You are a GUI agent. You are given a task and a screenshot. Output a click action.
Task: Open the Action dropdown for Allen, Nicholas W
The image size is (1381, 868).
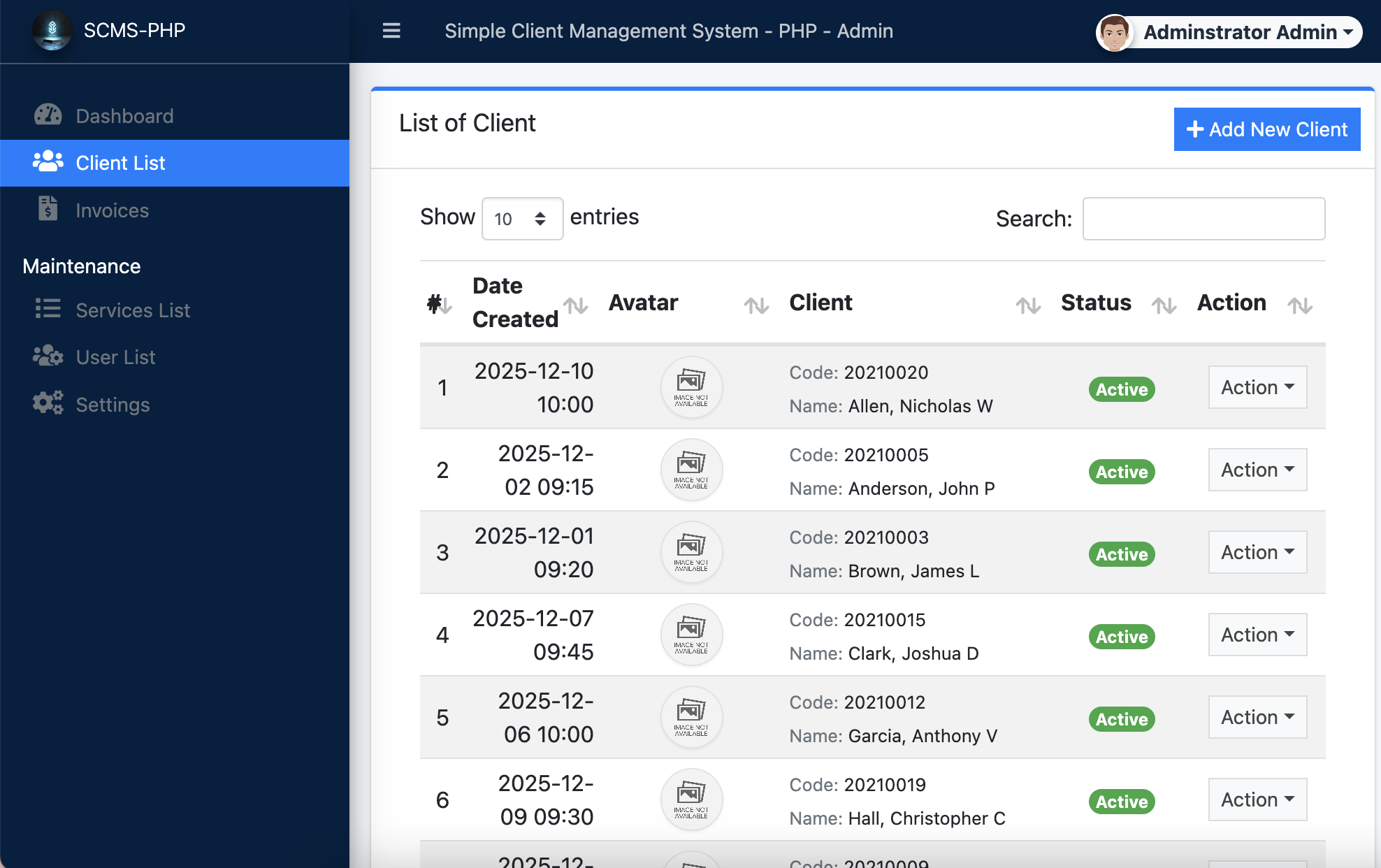1257,387
